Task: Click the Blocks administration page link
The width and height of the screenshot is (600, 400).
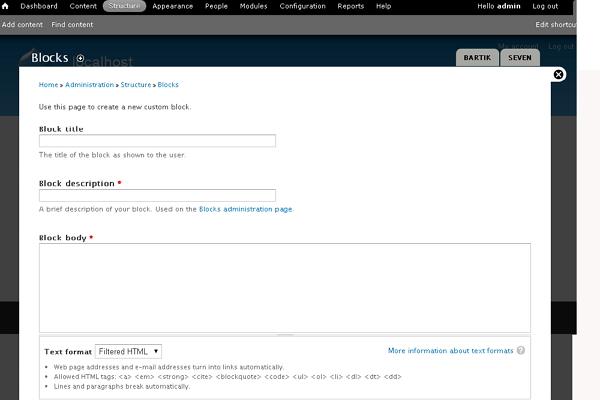Action: [246, 209]
